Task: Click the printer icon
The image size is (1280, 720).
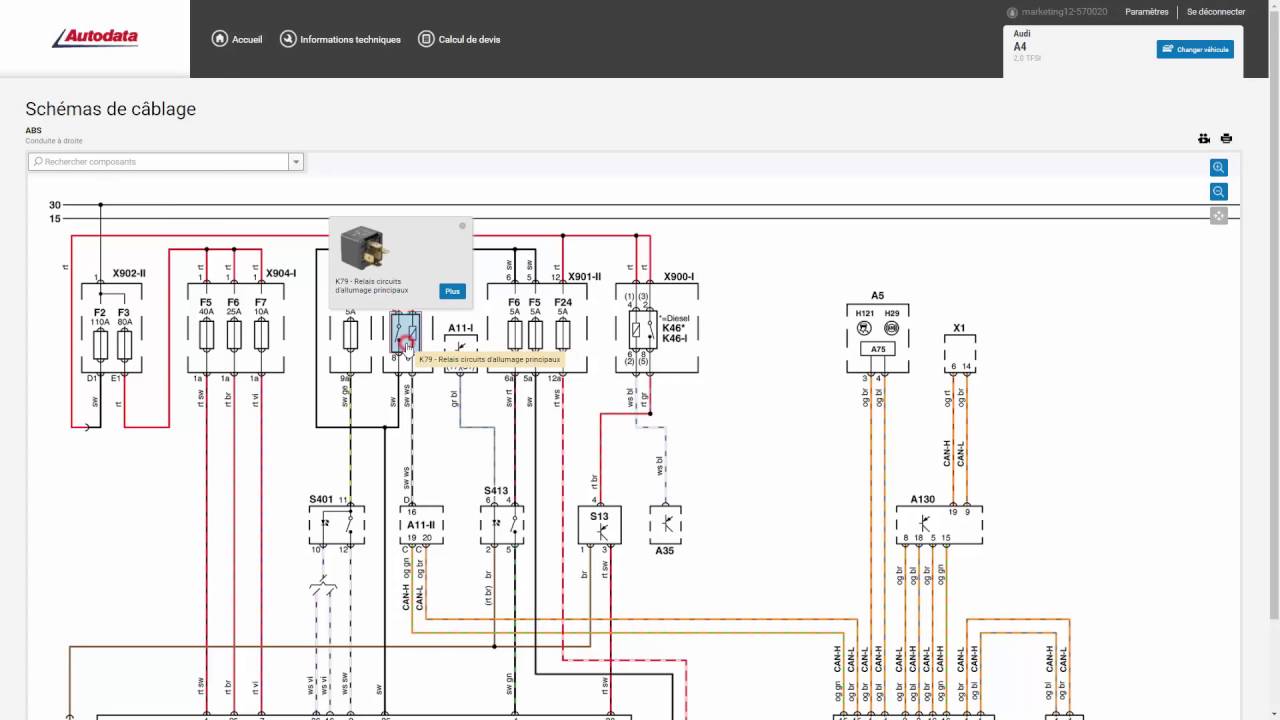Action: pyautogui.click(x=1226, y=138)
